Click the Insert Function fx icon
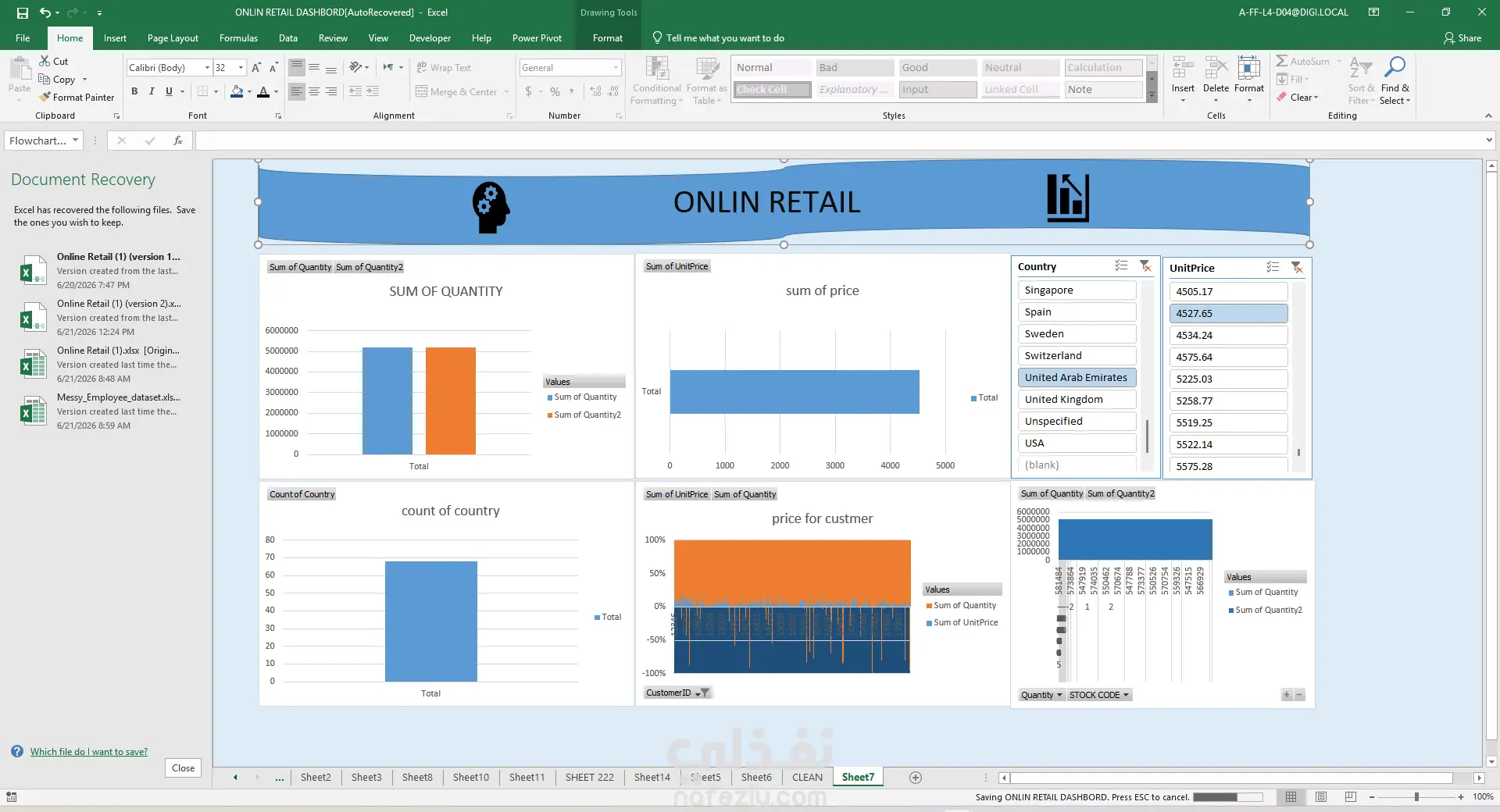 tap(178, 141)
